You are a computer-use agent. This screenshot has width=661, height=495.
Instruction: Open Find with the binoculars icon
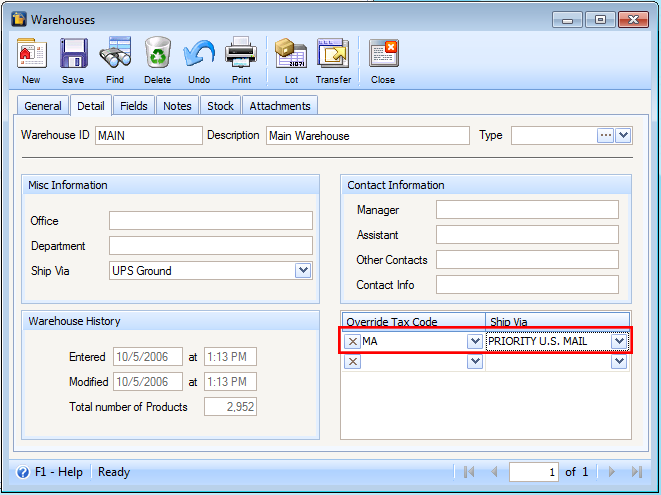point(115,53)
